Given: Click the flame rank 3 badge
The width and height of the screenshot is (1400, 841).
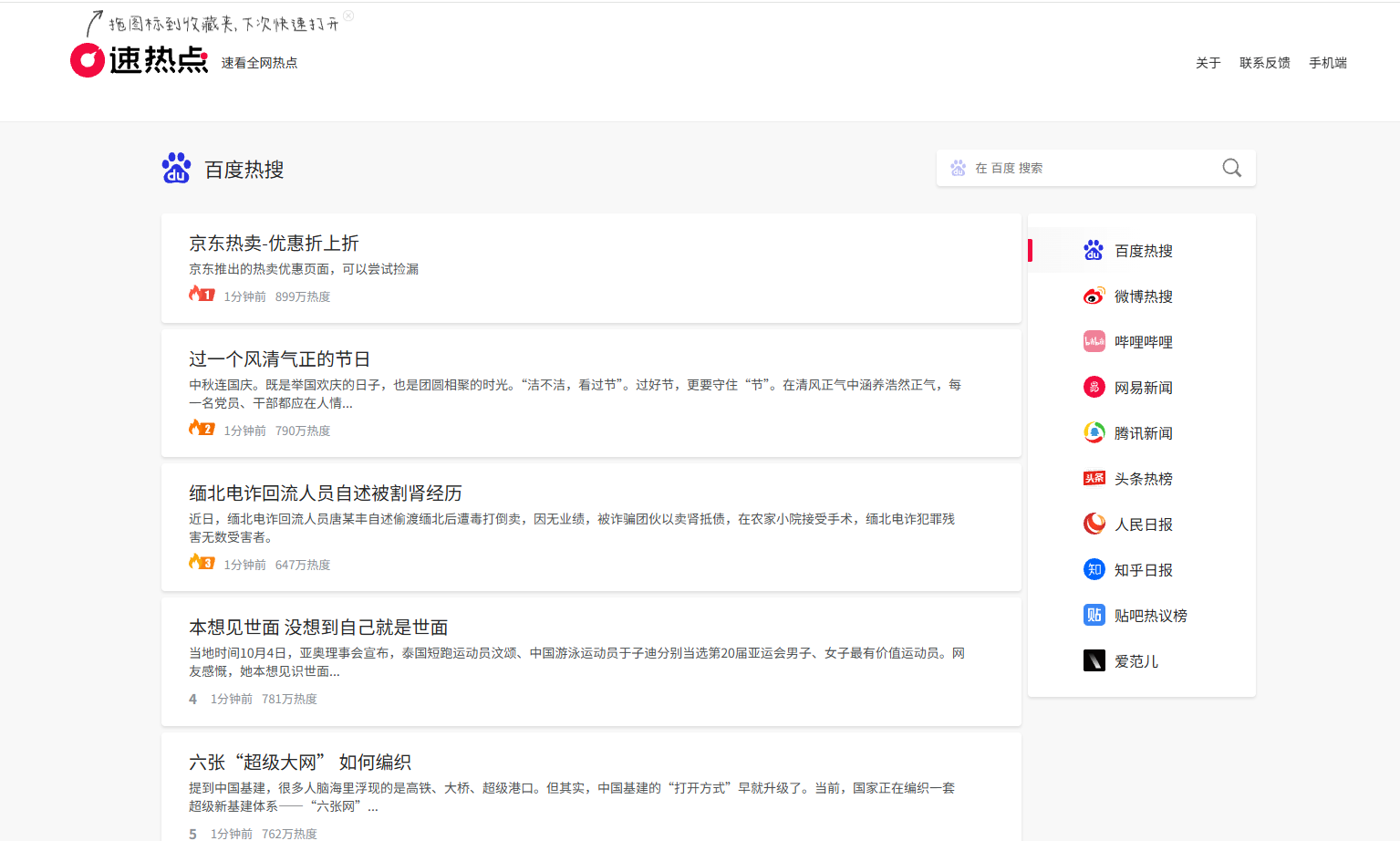Looking at the screenshot, I should click(202, 562).
